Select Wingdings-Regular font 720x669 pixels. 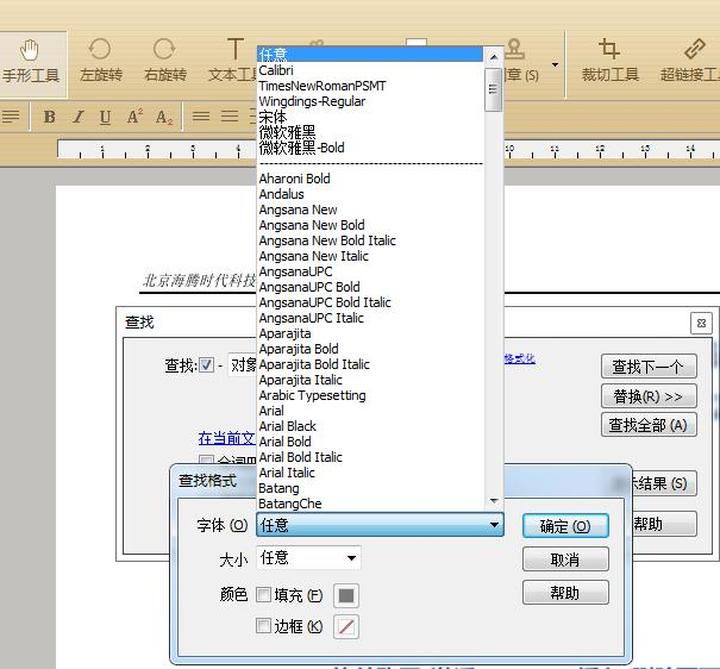370,101
